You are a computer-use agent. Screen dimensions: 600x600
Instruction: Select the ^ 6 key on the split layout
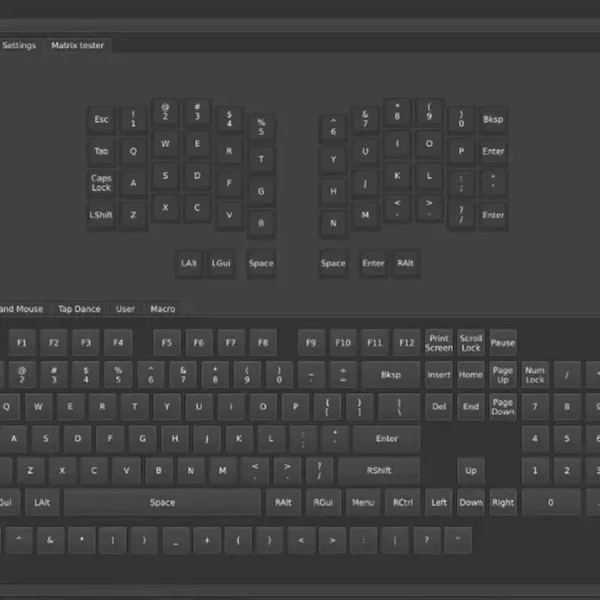pyautogui.click(x=333, y=127)
